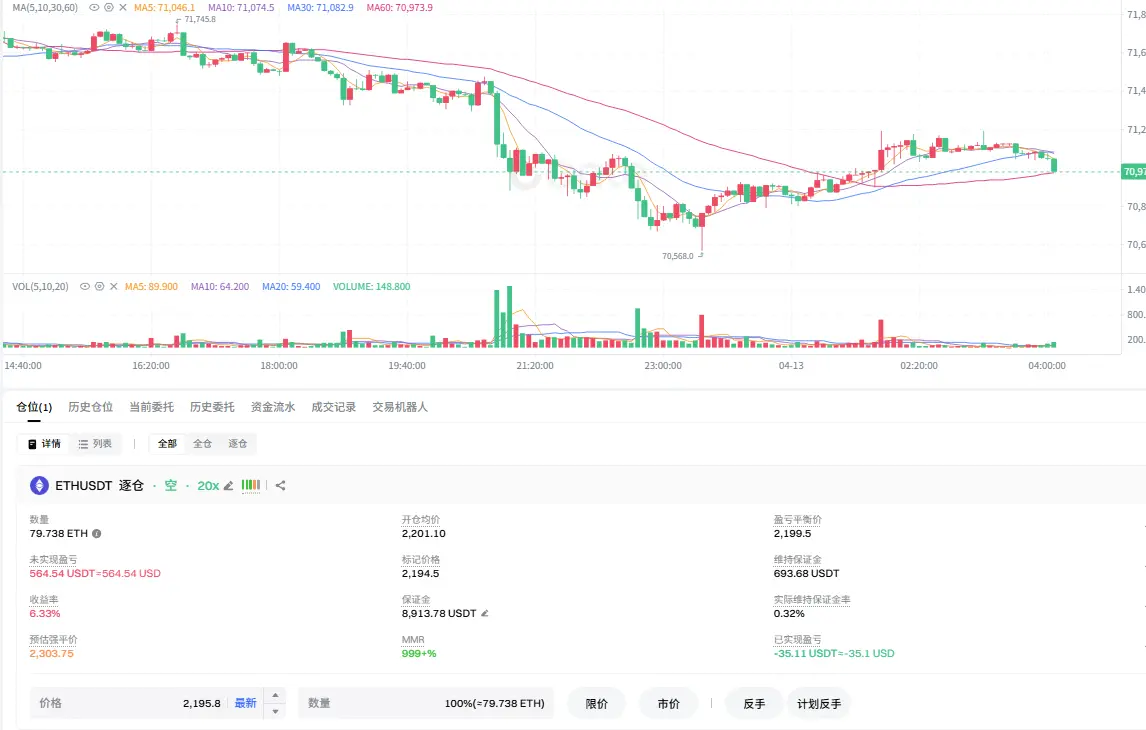Click the MA10: 71,074.5 legend value
This screenshot has height=730, width=1146.
(241, 7)
